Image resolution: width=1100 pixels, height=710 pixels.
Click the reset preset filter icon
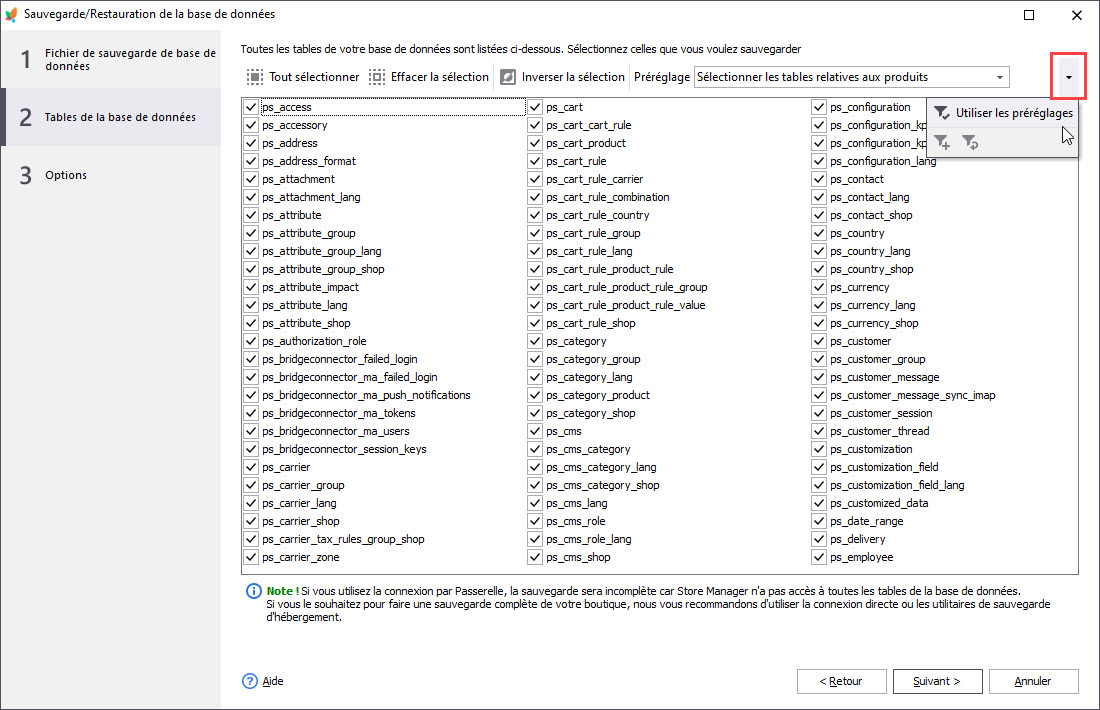click(970, 142)
